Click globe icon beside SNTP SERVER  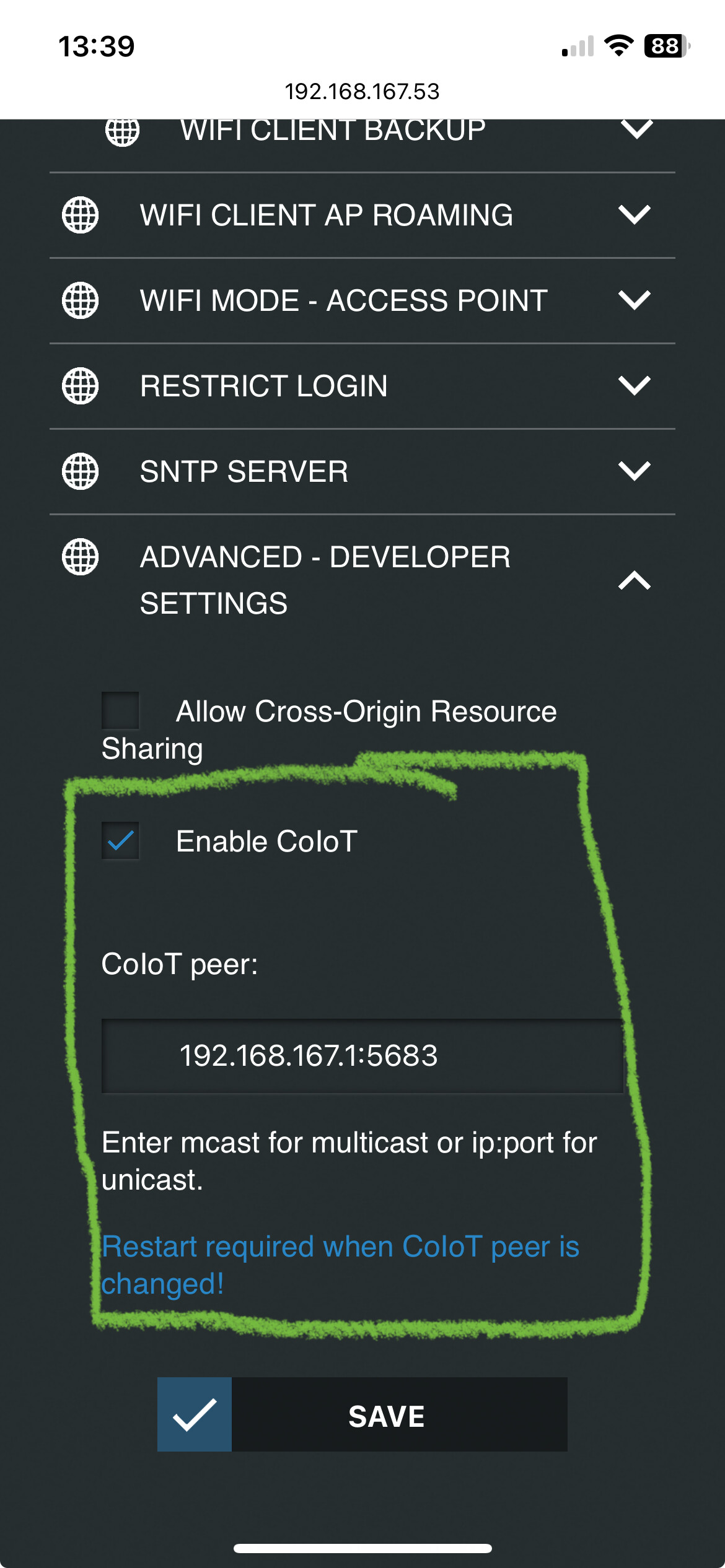(x=80, y=471)
